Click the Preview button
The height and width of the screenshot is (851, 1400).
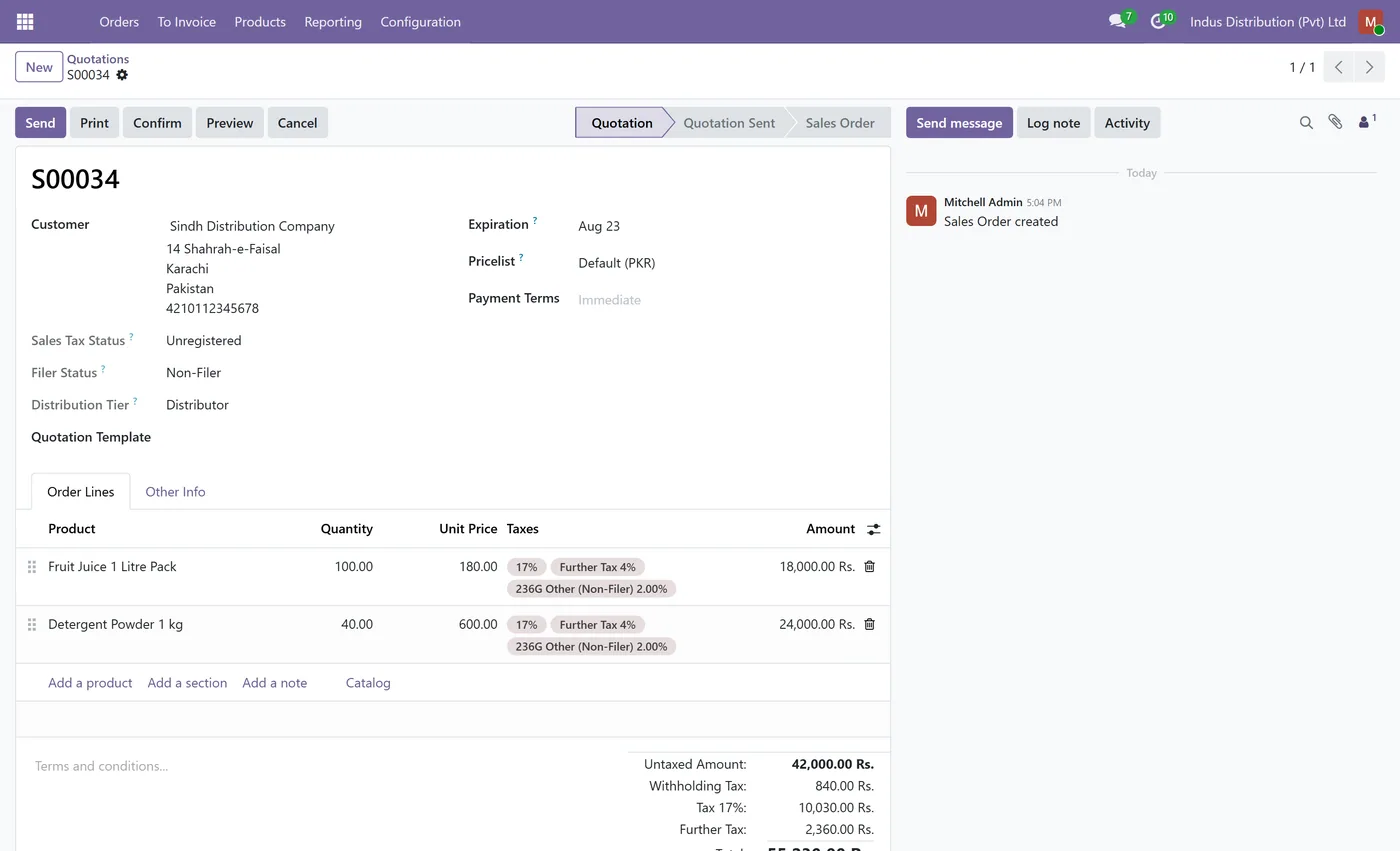point(230,123)
